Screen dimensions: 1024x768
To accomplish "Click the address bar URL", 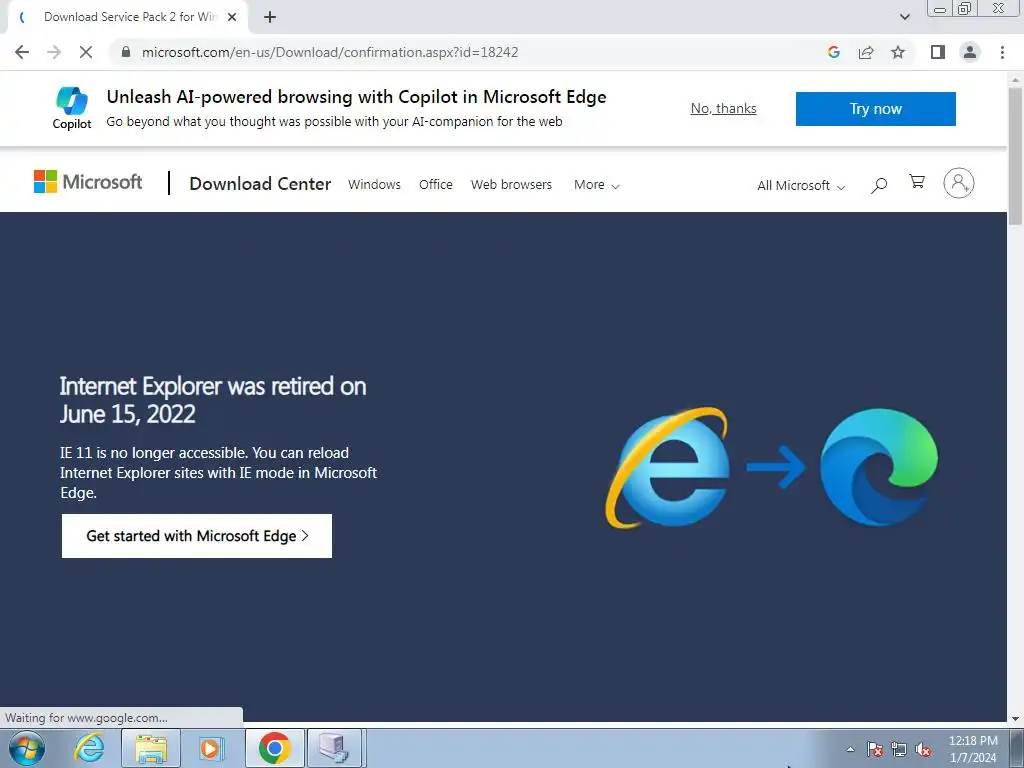I will pos(330,52).
